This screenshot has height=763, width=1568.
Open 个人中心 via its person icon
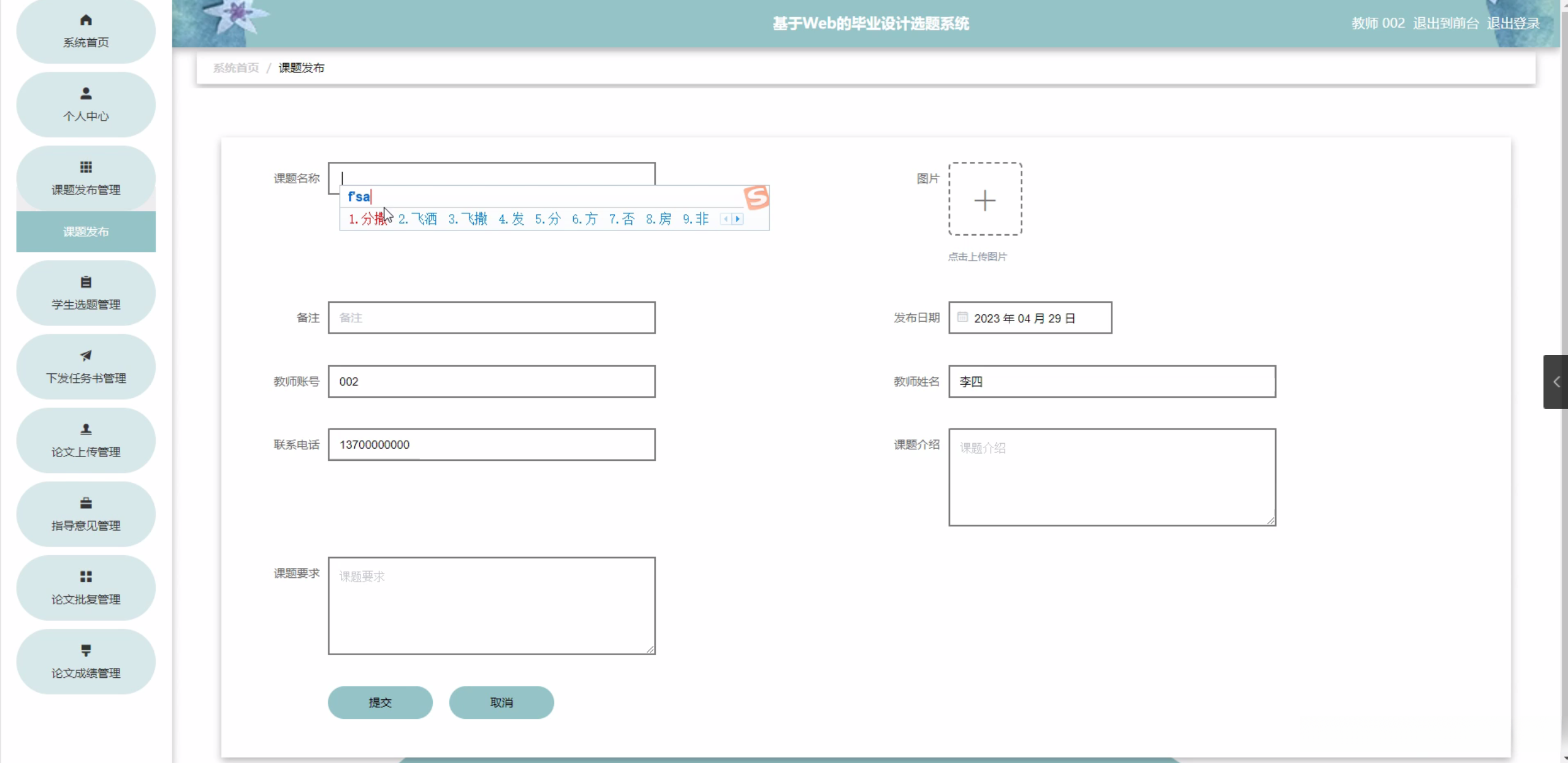86,94
